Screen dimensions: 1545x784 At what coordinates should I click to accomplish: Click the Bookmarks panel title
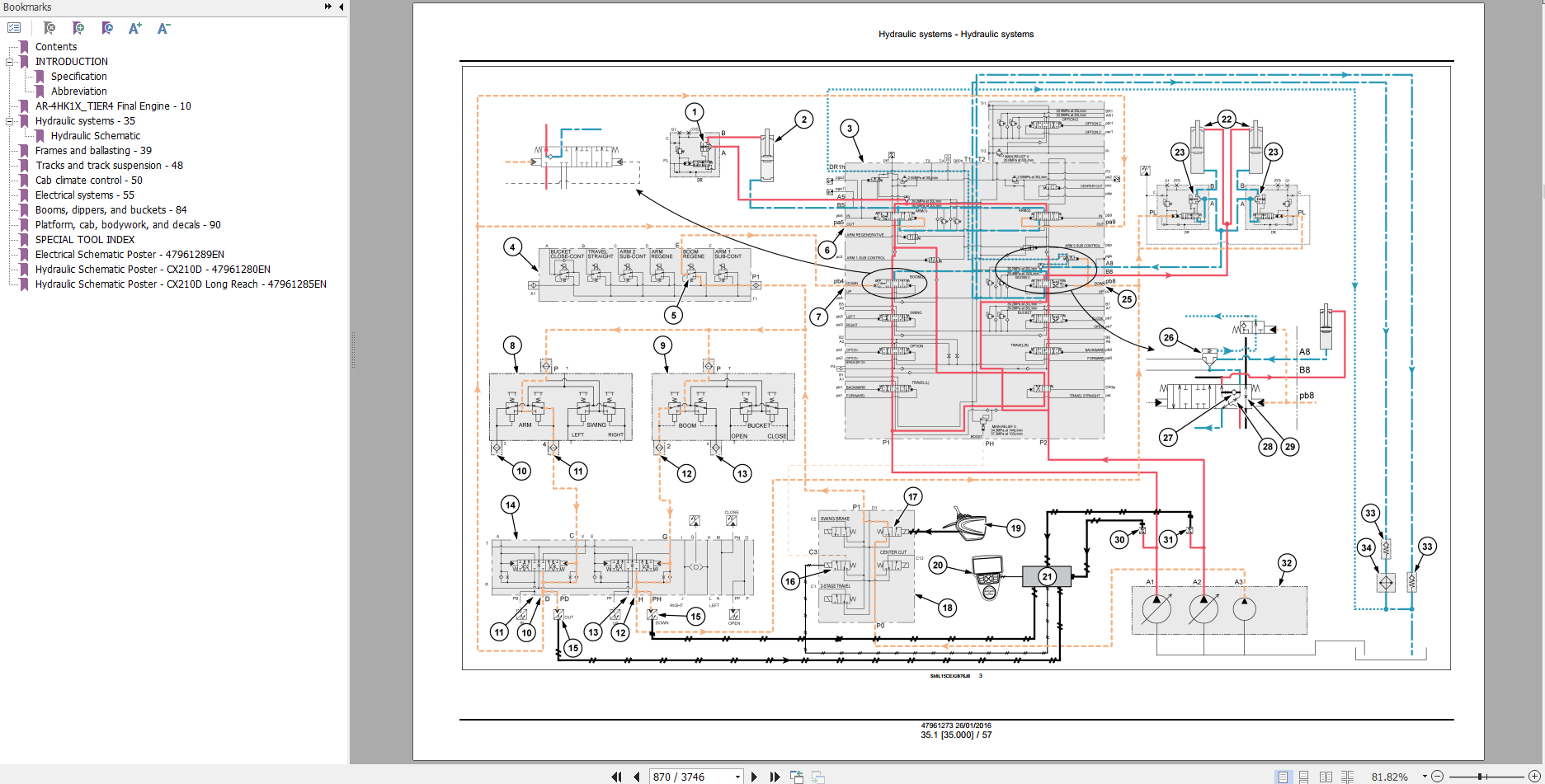(x=27, y=7)
